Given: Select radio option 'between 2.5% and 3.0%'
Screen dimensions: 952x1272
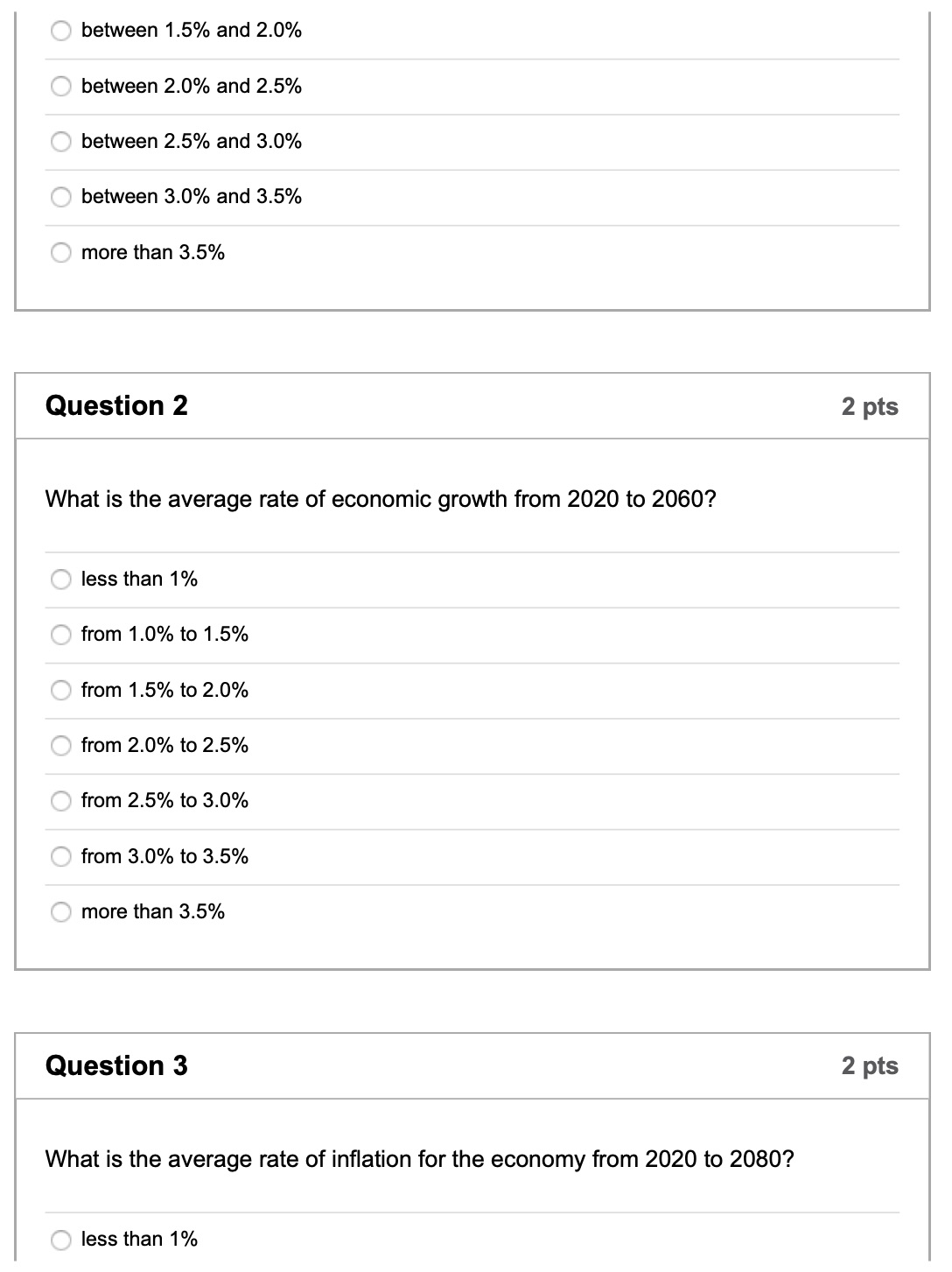Looking at the screenshot, I should point(61,141).
